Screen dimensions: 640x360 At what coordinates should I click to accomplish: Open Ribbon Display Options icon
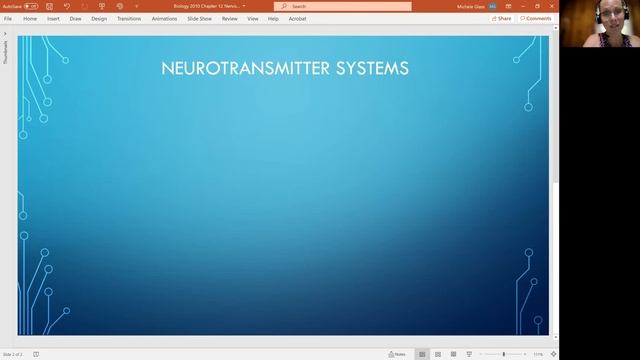[508, 6]
